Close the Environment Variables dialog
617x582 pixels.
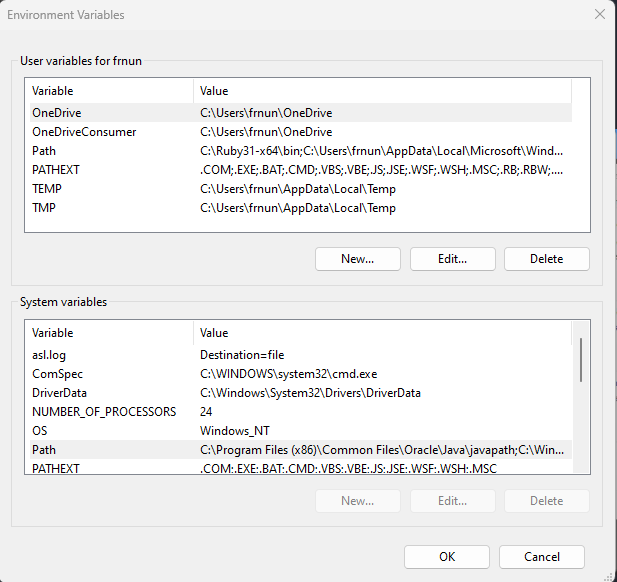point(599,15)
